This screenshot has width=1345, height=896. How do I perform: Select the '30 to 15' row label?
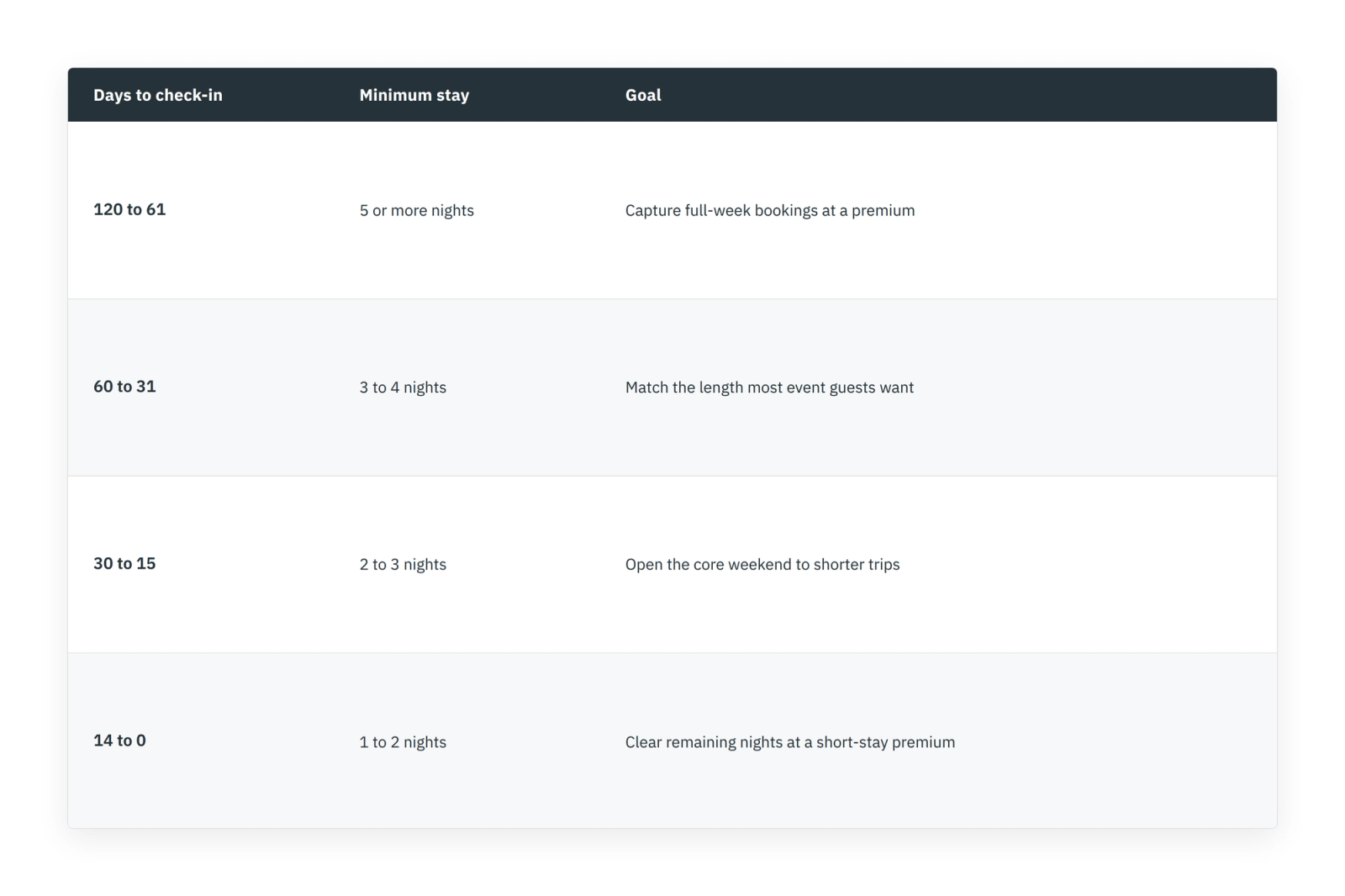124,563
